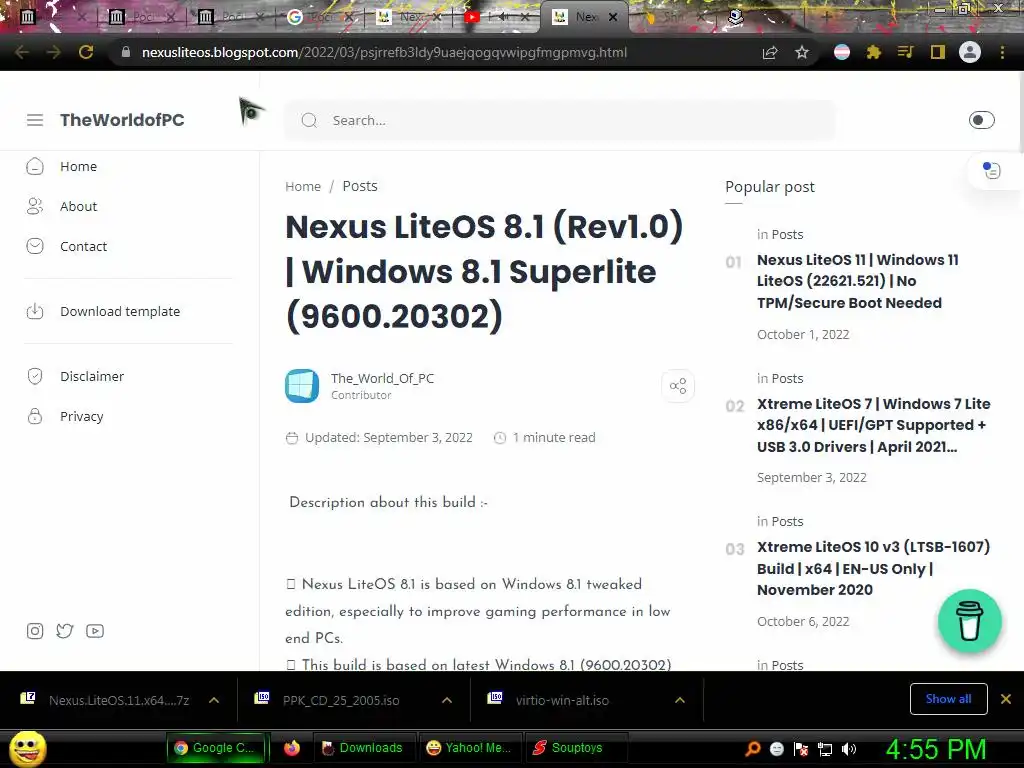1024x768 pixels.
Task: Open the Downloads taskbar window
Action: tap(362, 748)
